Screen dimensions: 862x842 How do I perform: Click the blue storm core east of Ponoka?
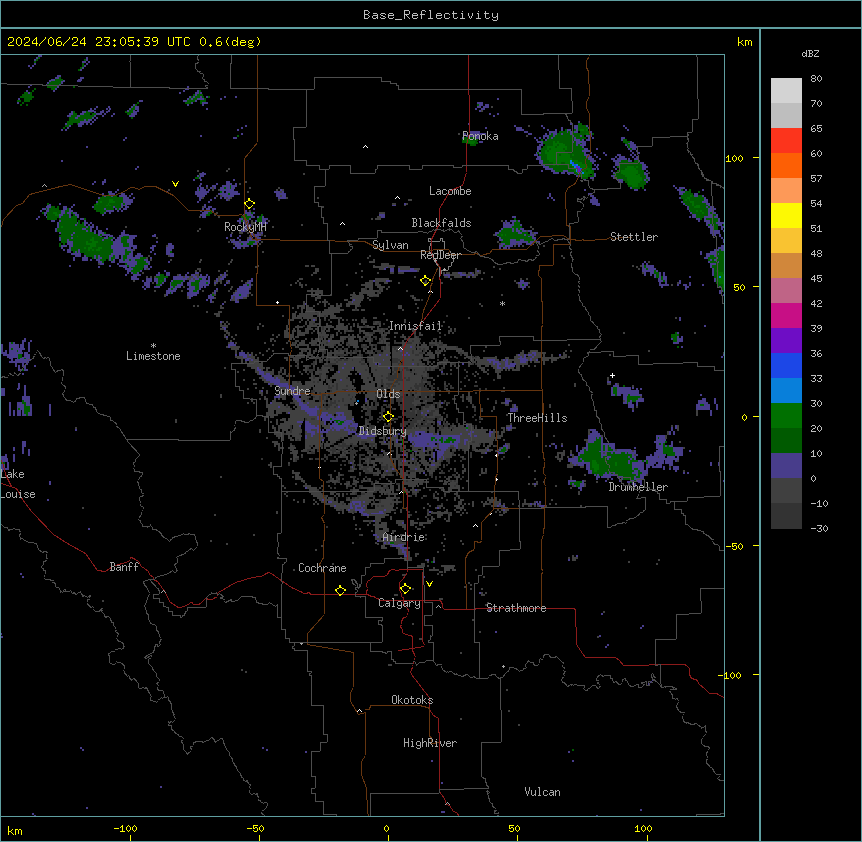tap(575, 165)
